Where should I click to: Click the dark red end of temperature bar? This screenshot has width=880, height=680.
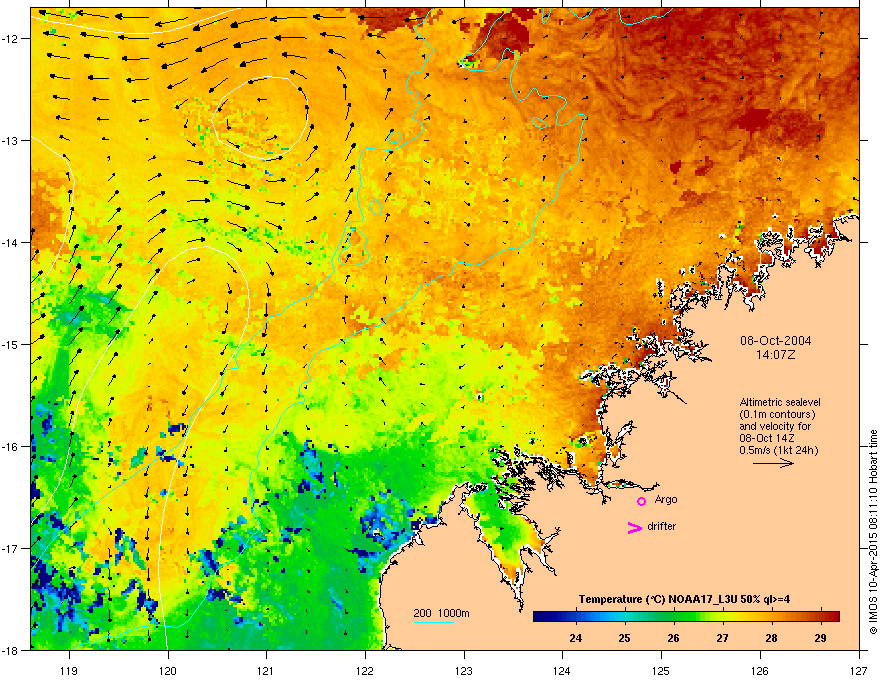pos(833,616)
